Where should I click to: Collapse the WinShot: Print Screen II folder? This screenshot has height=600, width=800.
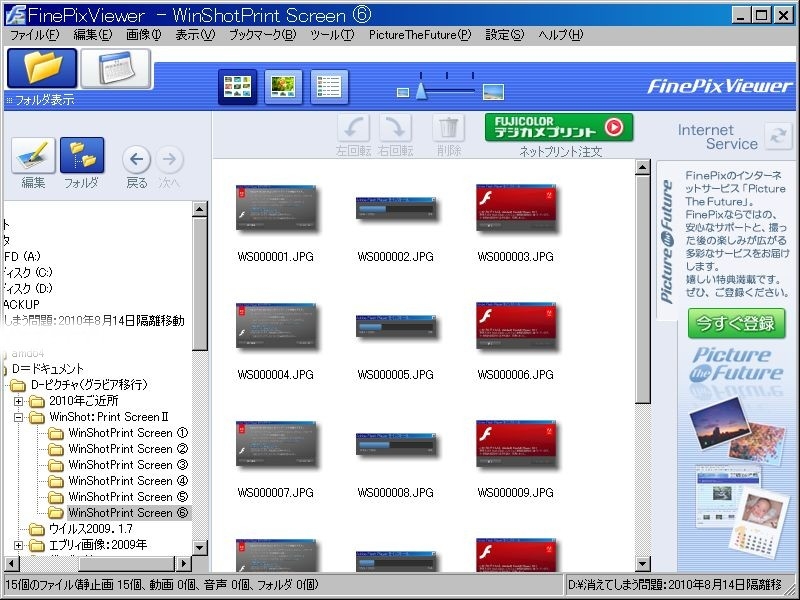19,417
